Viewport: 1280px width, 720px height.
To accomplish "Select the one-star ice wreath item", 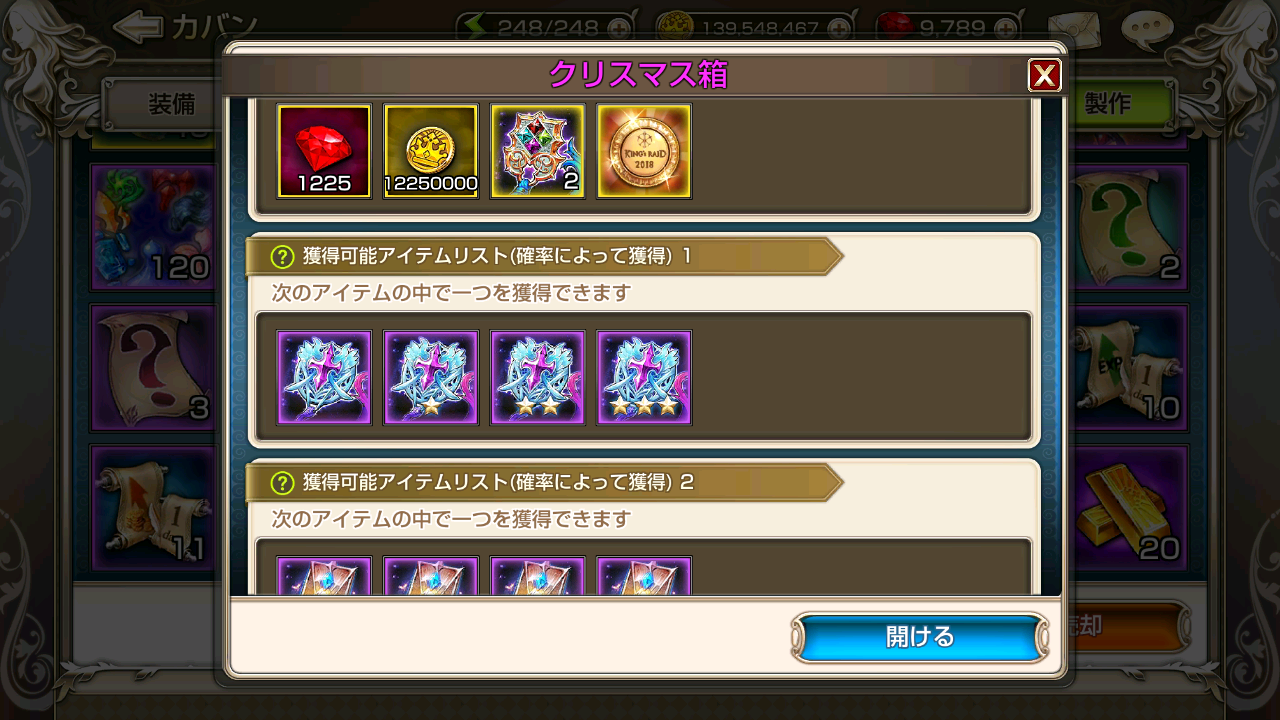I will click(x=431, y=378).
